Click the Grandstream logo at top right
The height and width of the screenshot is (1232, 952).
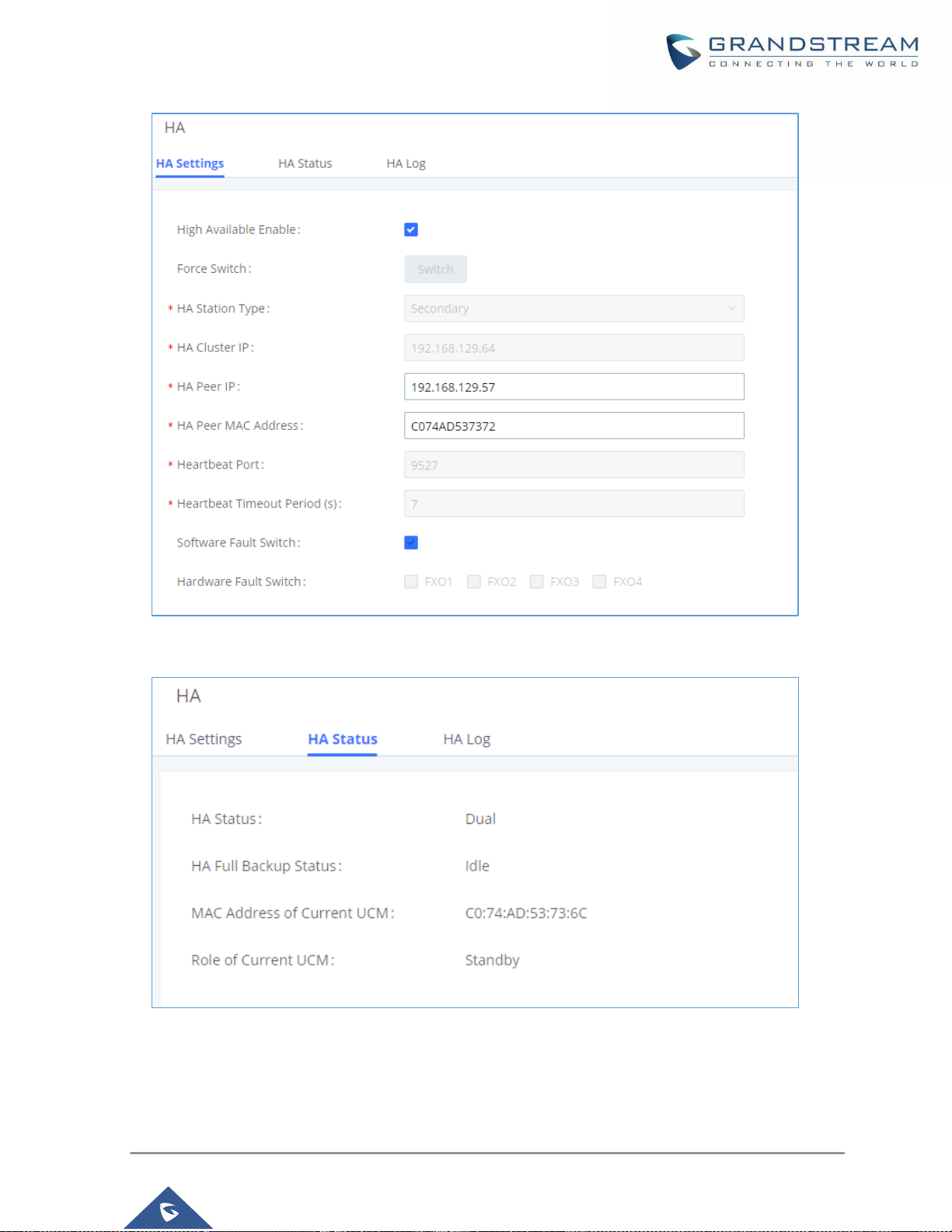[792, 52]
